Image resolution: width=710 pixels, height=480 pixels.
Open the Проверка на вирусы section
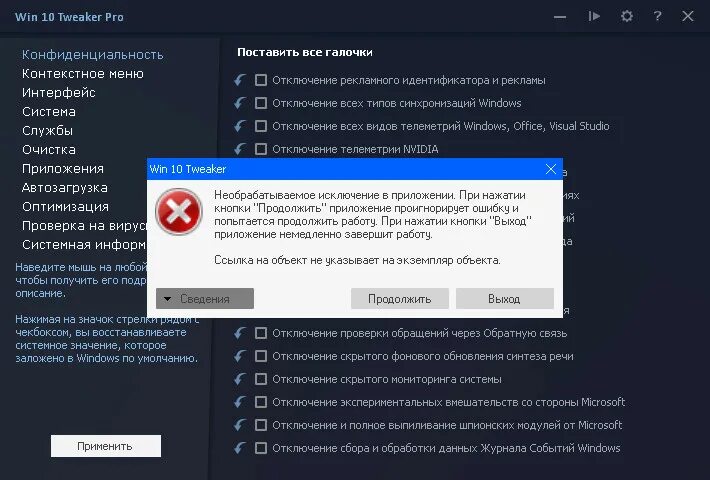coord(84,226)
